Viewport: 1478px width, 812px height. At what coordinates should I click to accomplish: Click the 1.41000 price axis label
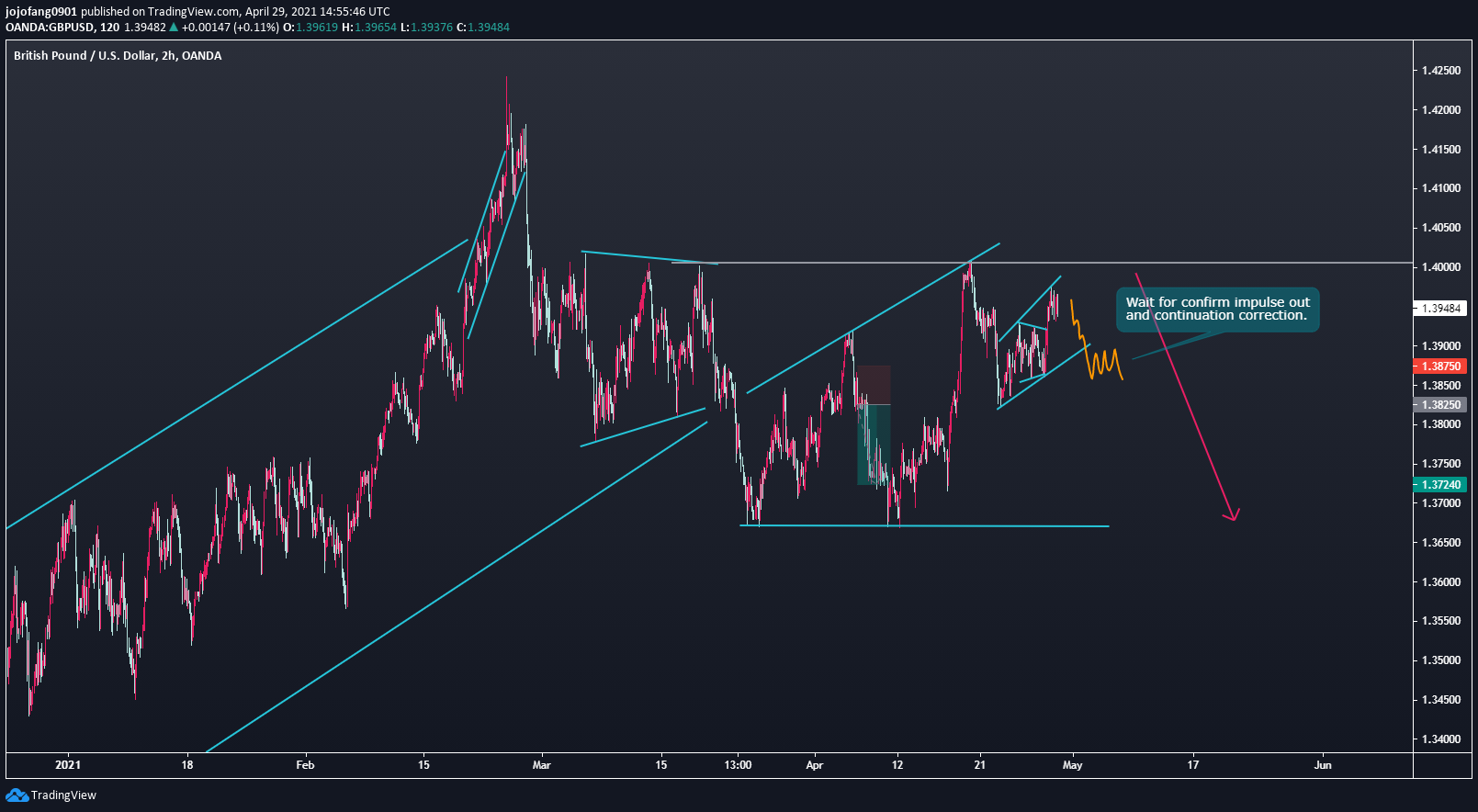[1440, 188]
